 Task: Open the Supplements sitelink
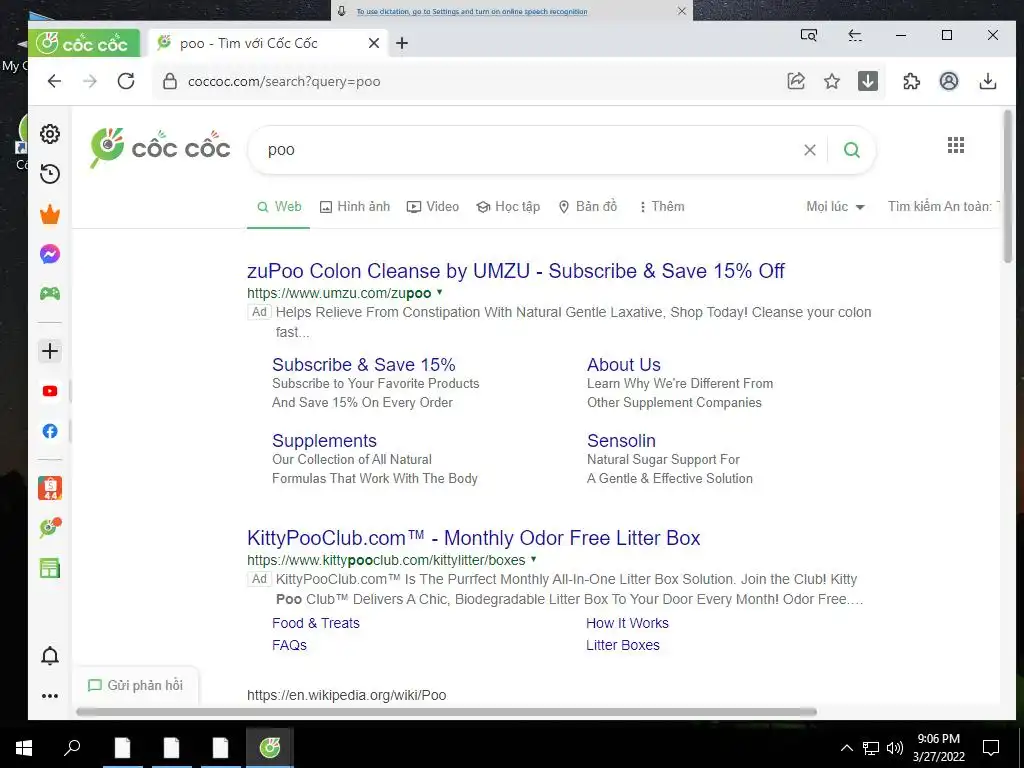(x=325, y=441)
